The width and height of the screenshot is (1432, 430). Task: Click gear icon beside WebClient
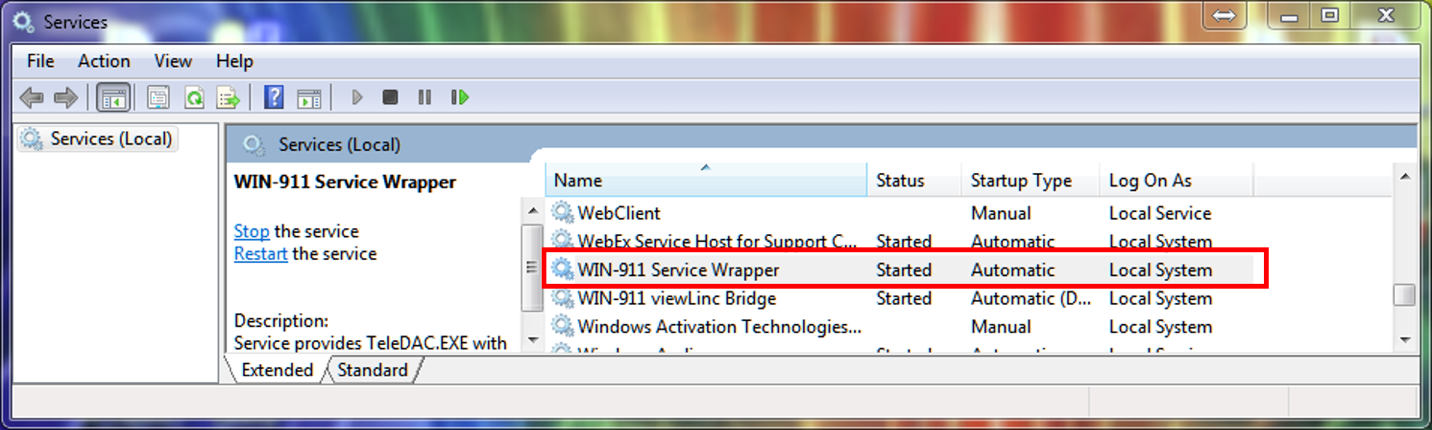pyautogui.click(x=563, y=213)
